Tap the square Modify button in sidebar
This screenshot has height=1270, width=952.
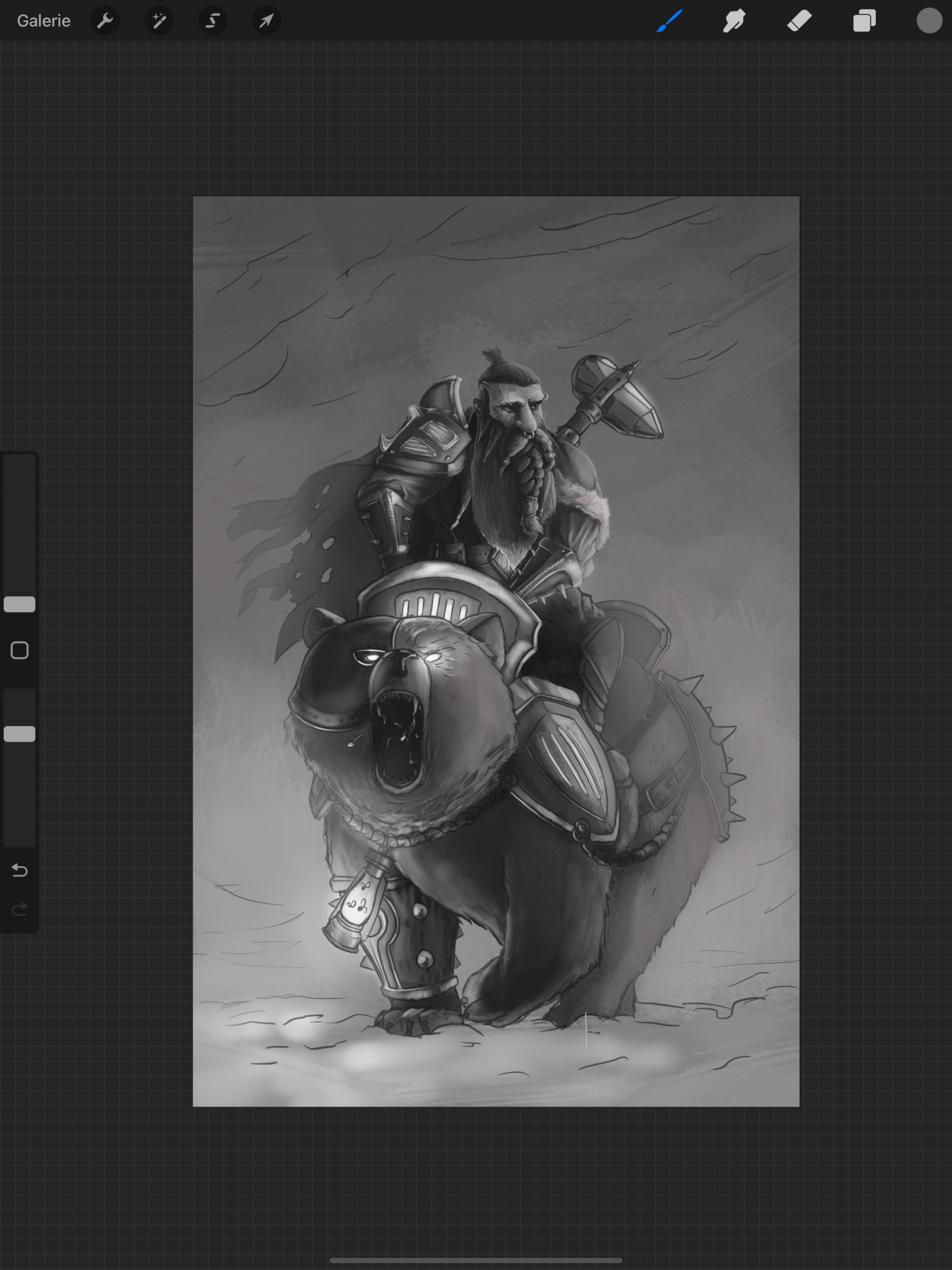click(20, 650)
